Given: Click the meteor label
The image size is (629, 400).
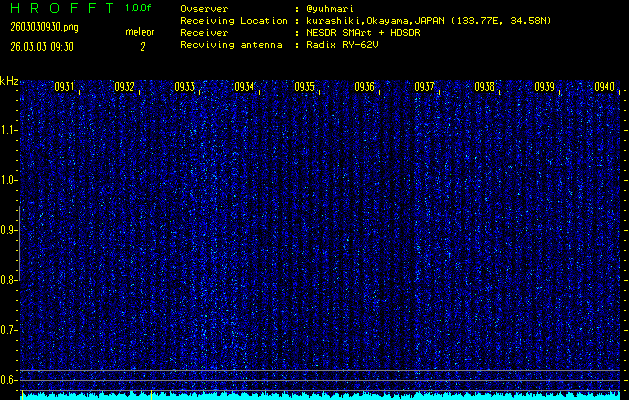Looking at the screenshot, I should tap(140, 32).
